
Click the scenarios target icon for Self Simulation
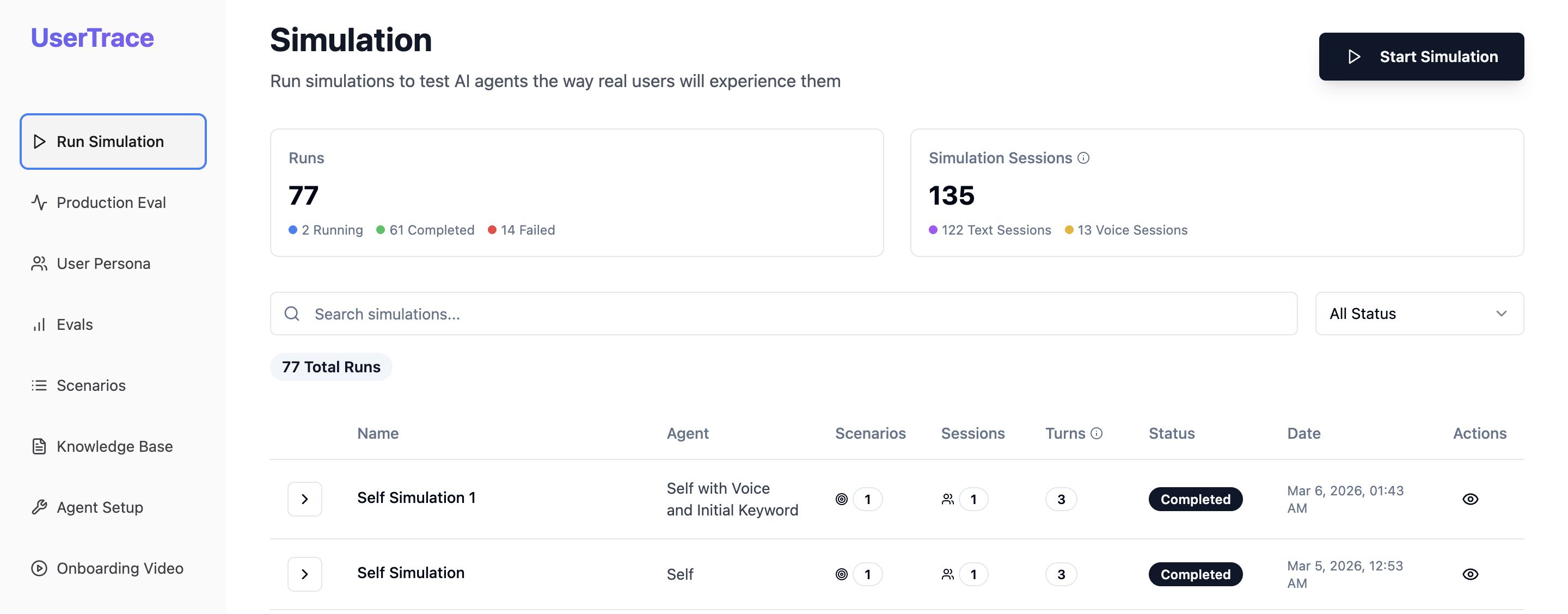pyautogui.click(x=841, y=574)
